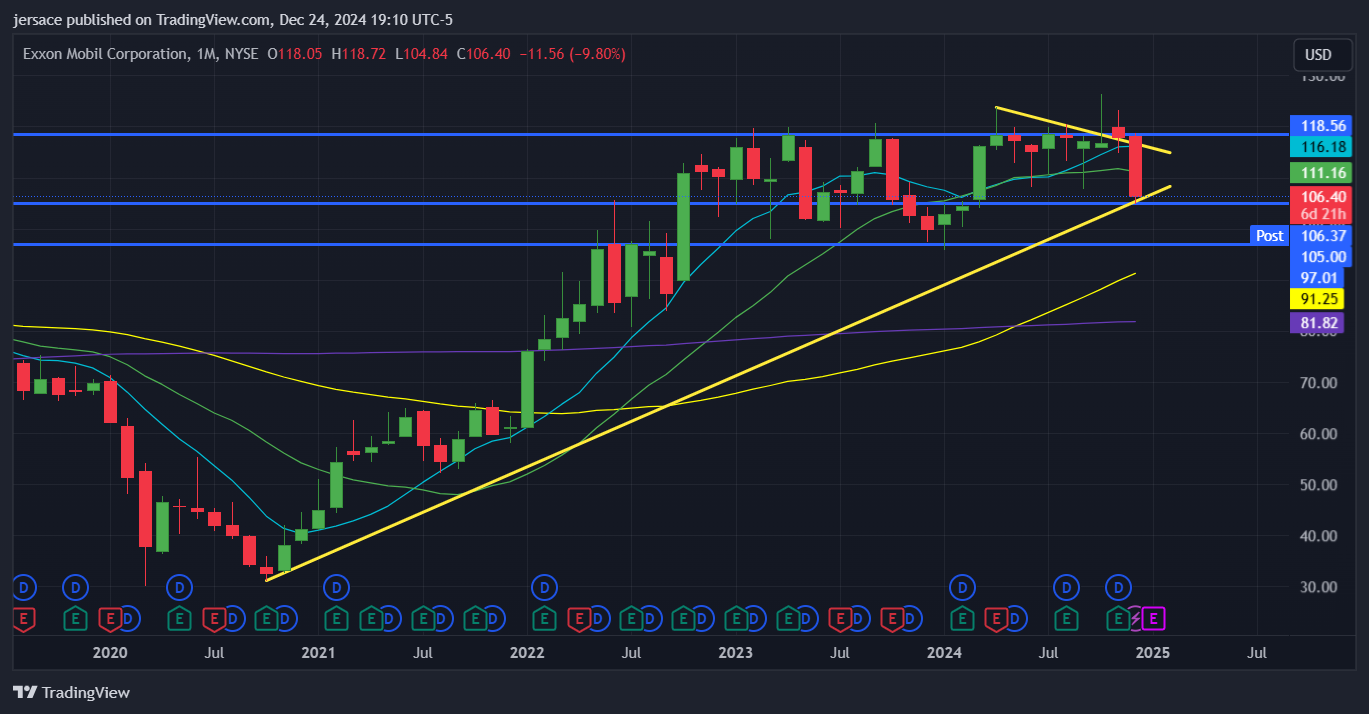
Task: Click the purple lightning bolt marker
Action: tap(1135, 619)
